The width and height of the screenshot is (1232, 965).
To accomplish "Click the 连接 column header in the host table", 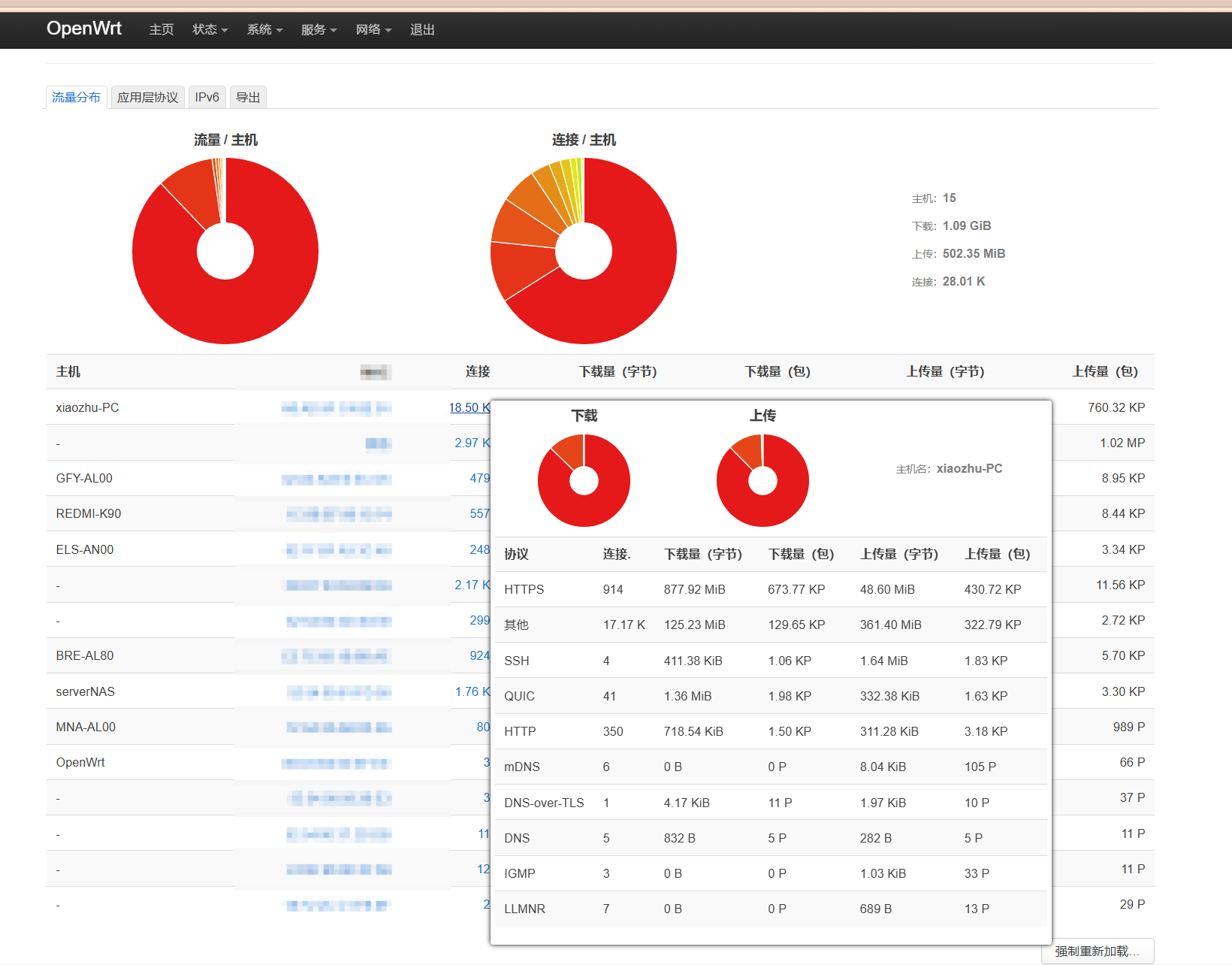I will click(x=478, y=371).
